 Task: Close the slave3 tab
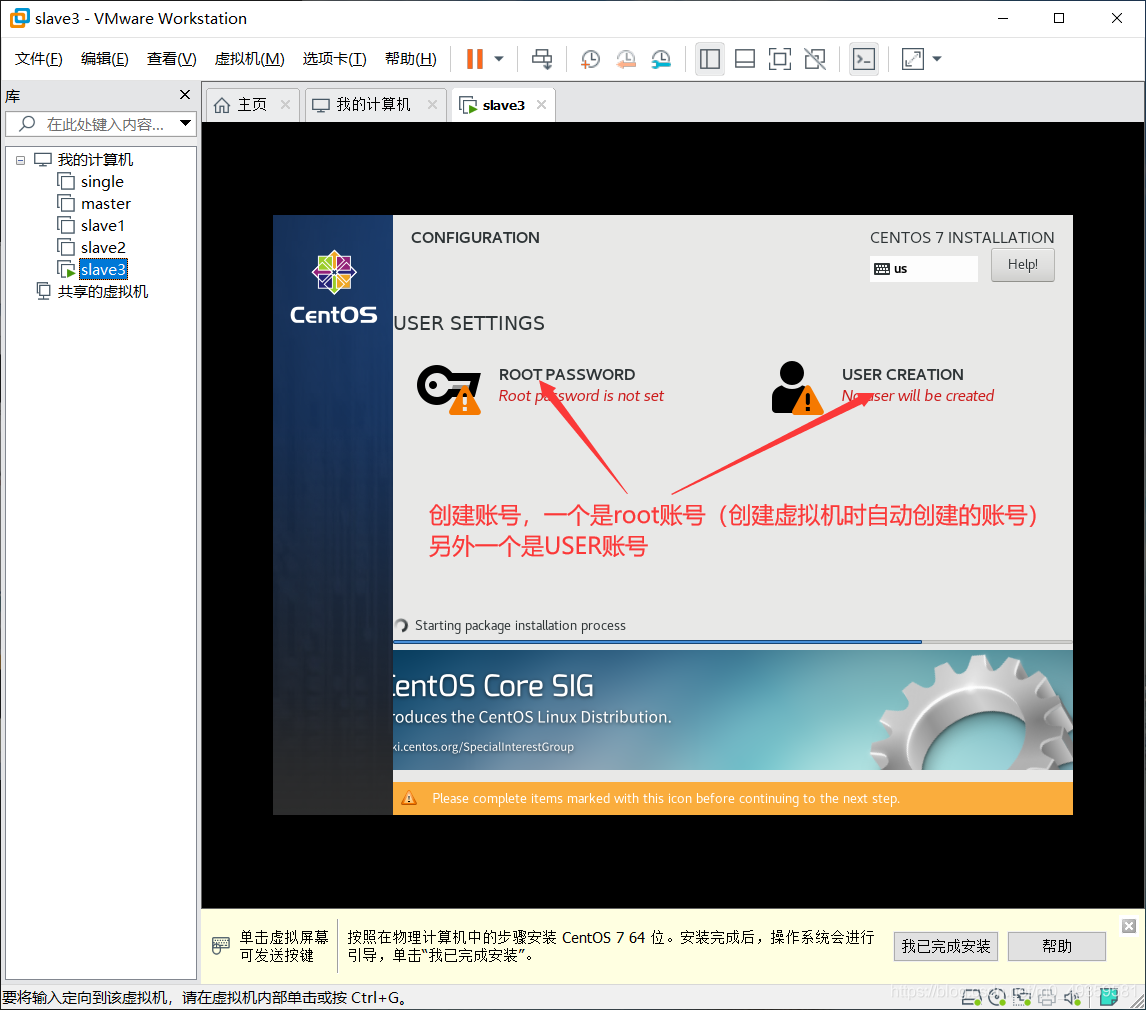542,105
